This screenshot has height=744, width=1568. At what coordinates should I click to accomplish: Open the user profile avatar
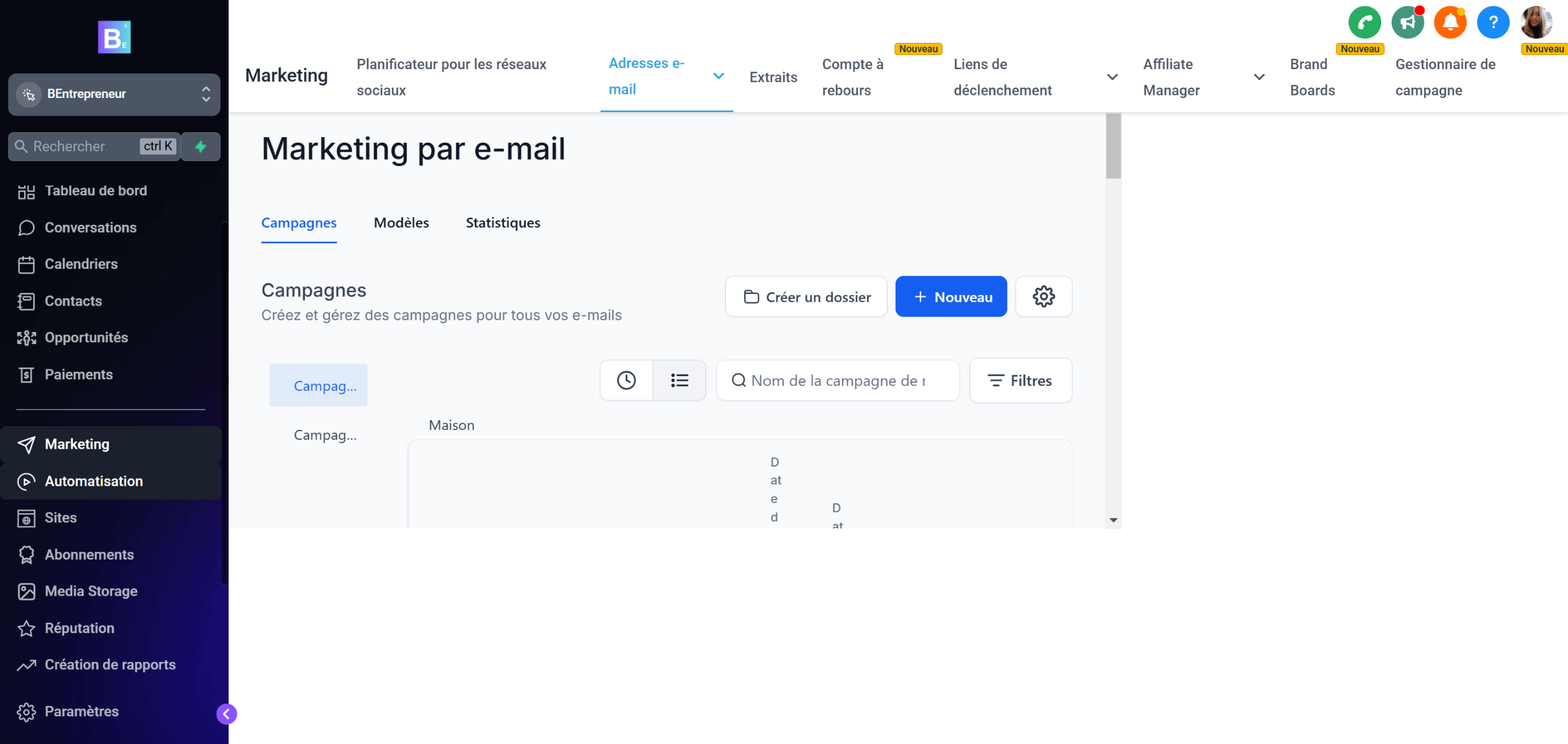pos(1536,23)
